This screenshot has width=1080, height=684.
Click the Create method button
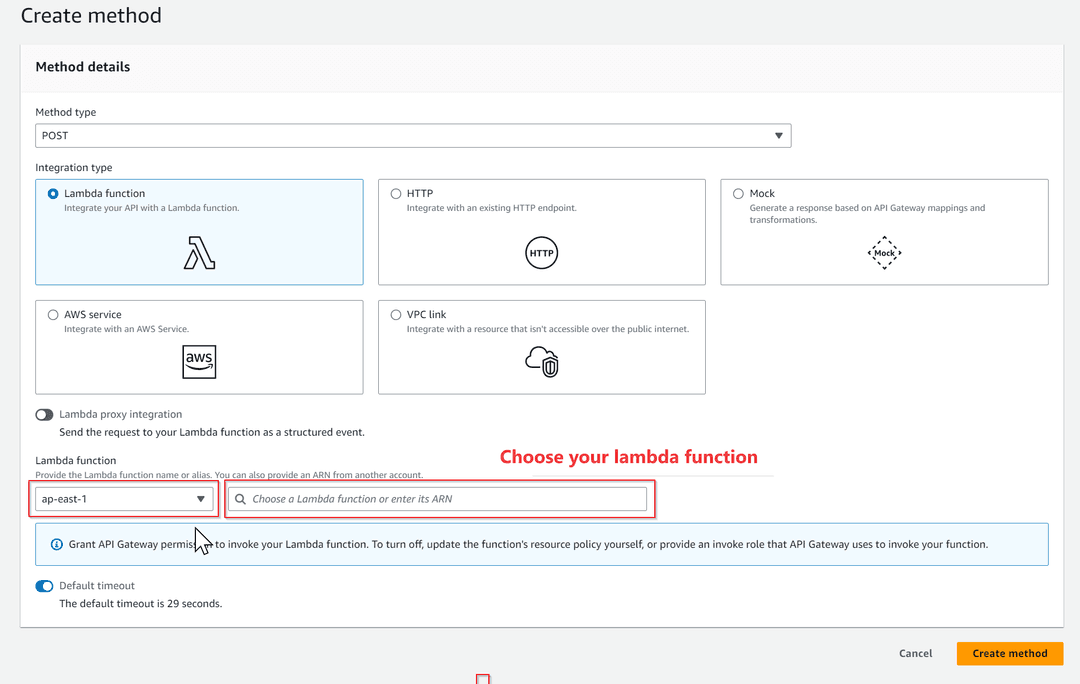1009,653
